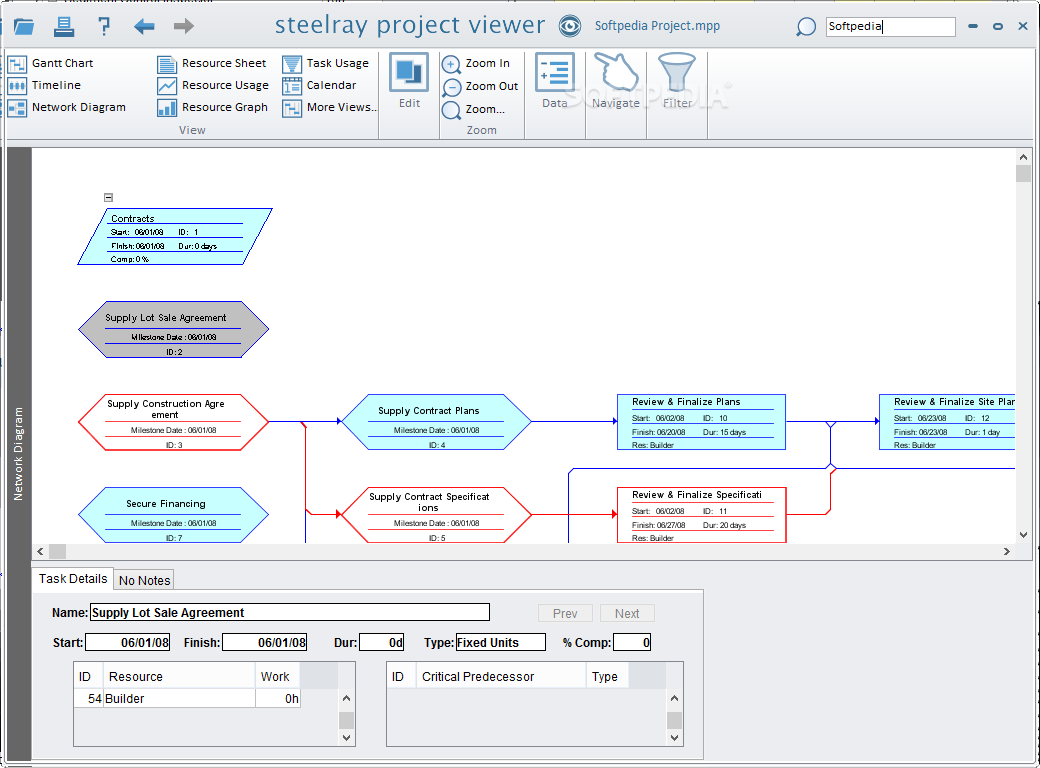Select the Review & Finalize Specifications node
This screenshot has height=768, width=1040.
701,515
